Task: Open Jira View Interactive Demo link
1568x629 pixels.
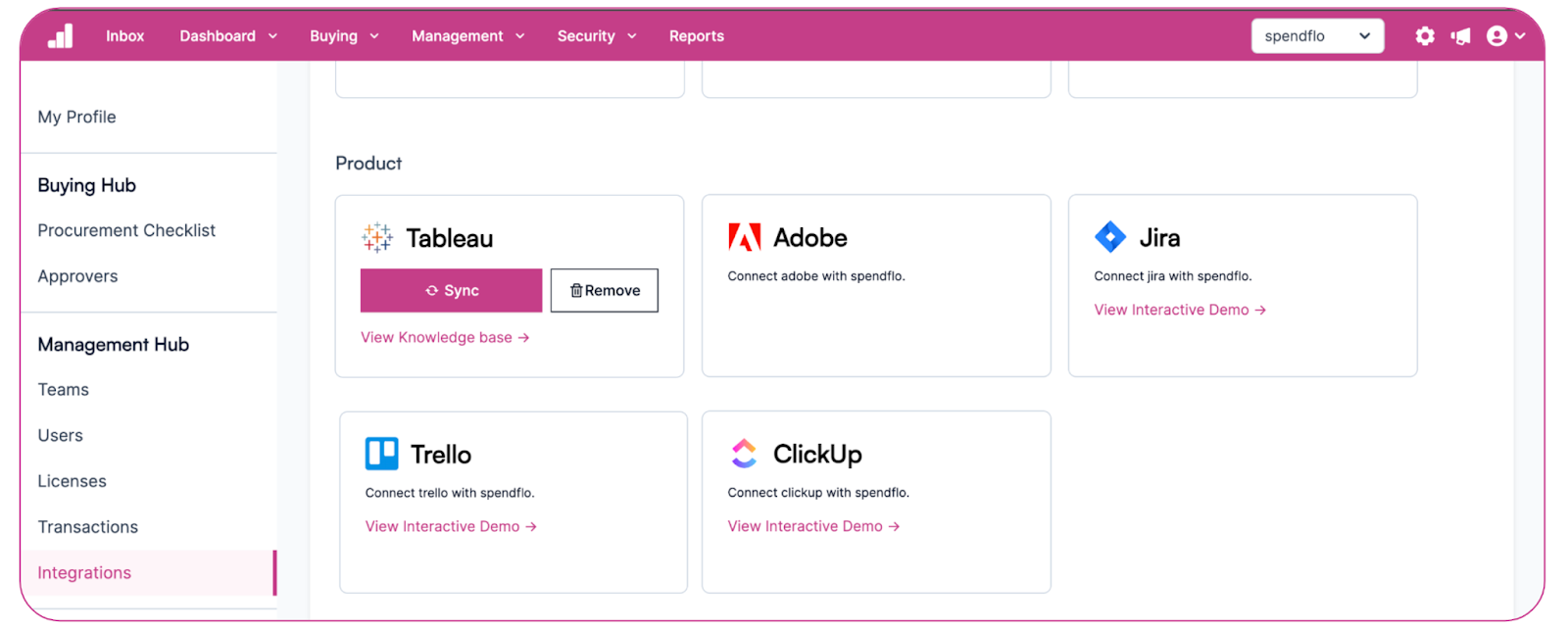Action: click(1180, 310)
